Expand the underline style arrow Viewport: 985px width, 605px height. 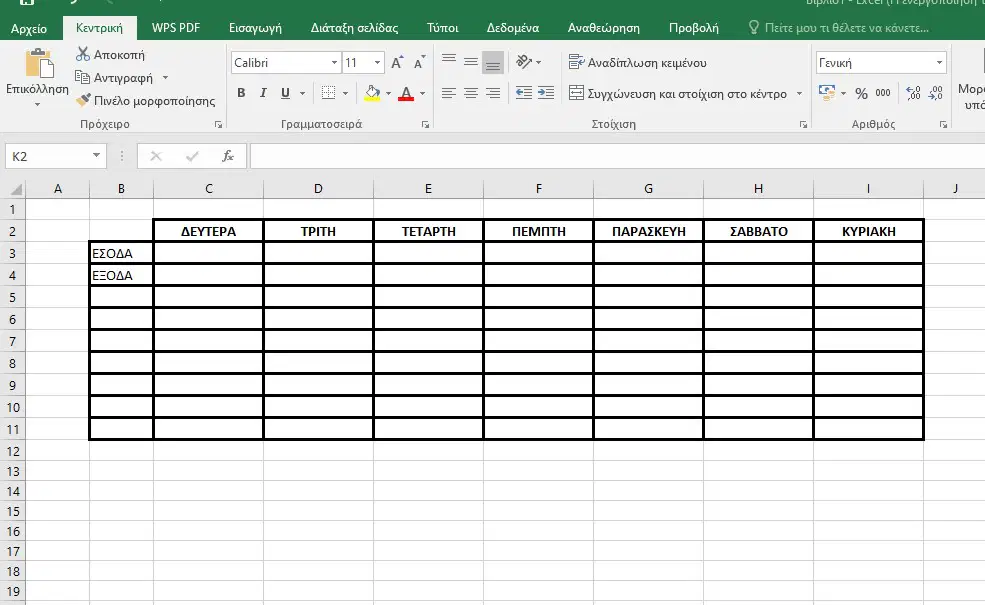click(302, 94)
